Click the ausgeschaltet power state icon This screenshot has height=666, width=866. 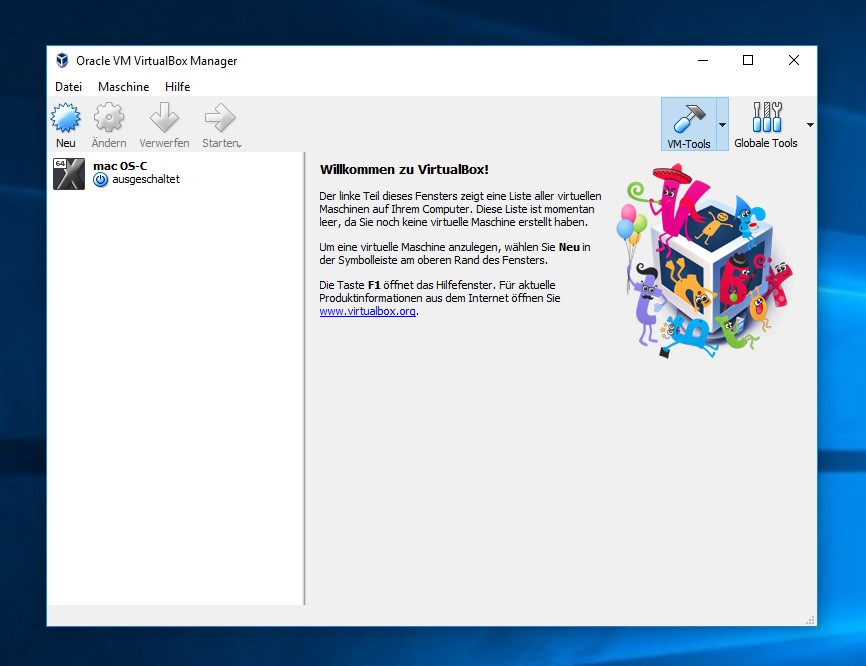101,179
